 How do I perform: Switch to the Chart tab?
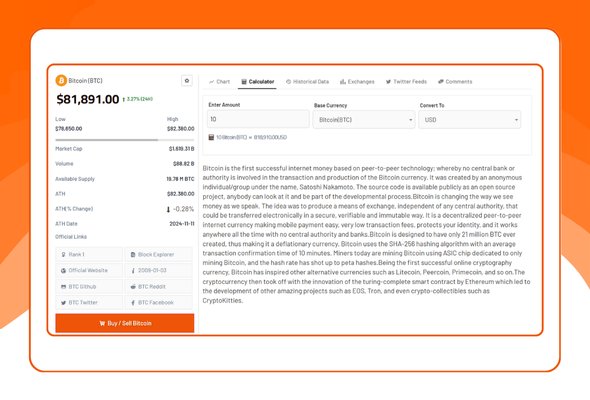(x=219, y=82)
